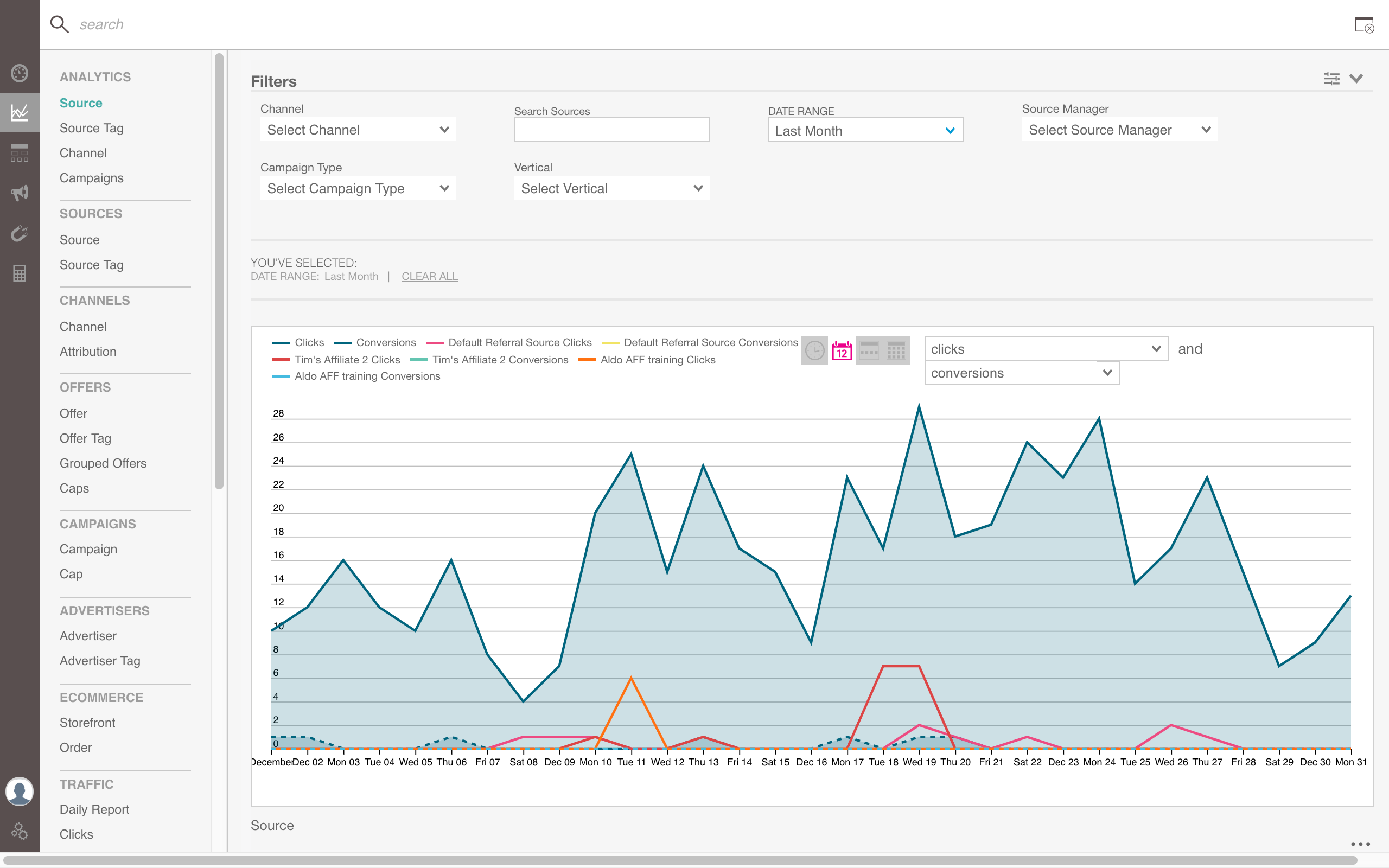Open the Last Month date range dropdown
The width and height of the screenshot is (1389, 868).
pyautogui.click(x=865, y=131)
